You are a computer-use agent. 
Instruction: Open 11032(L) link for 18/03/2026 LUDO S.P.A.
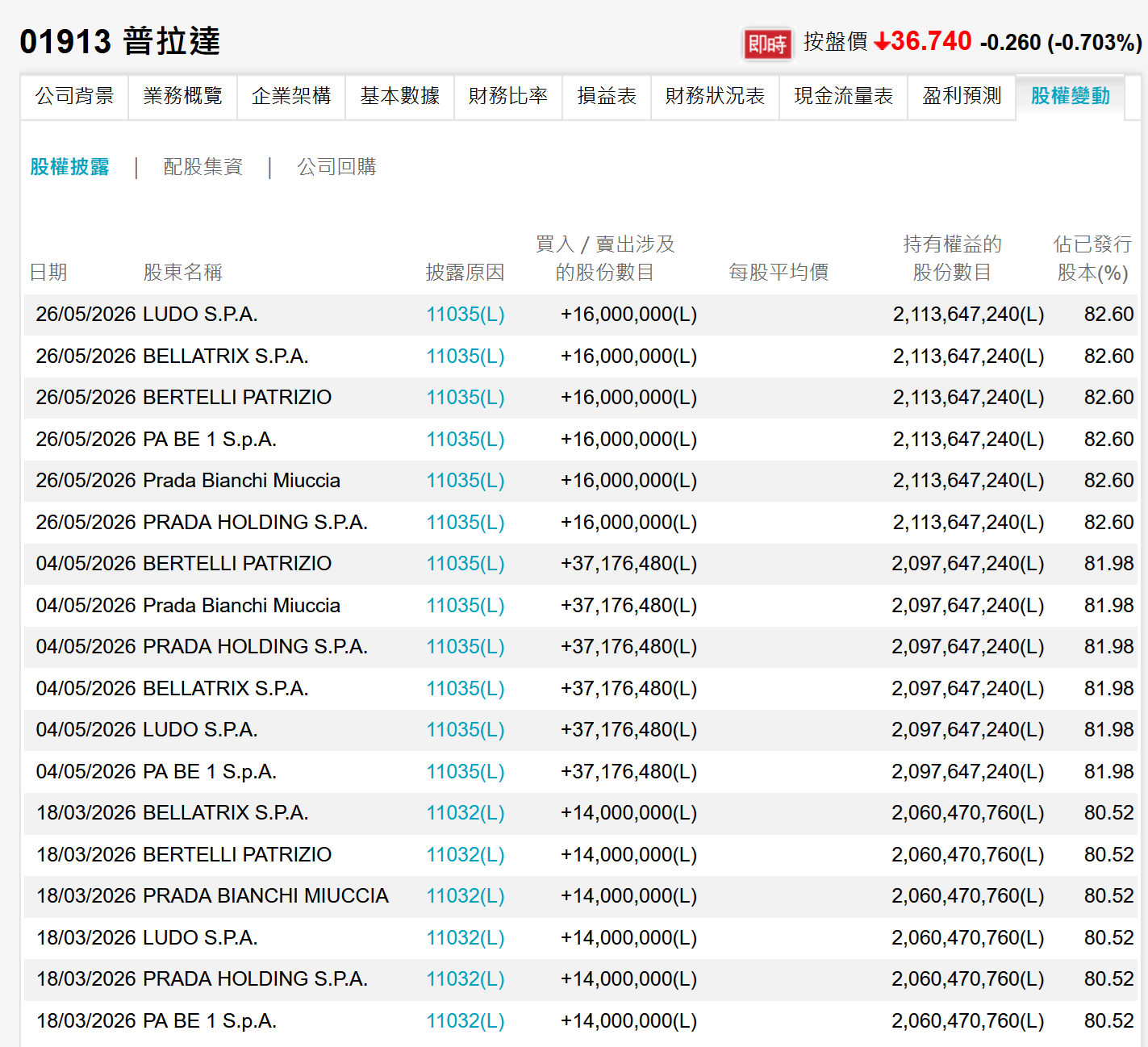tap(465, 938)
